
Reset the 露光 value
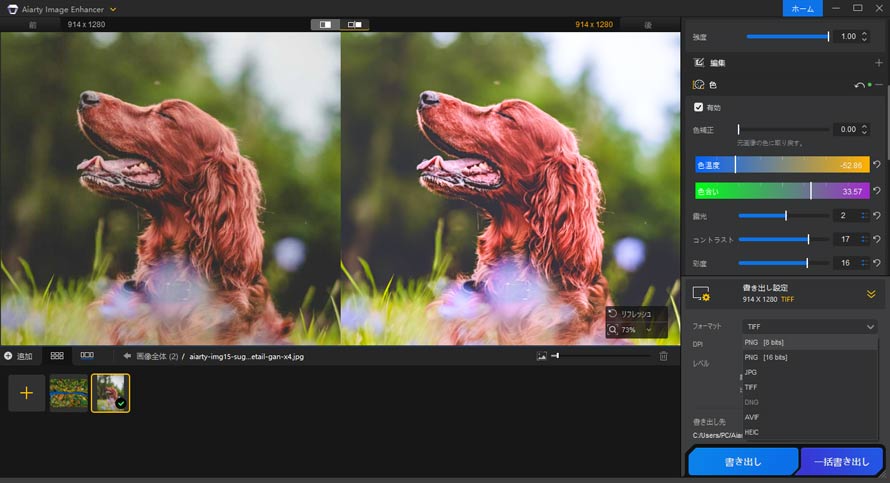(x=877, y=216)
